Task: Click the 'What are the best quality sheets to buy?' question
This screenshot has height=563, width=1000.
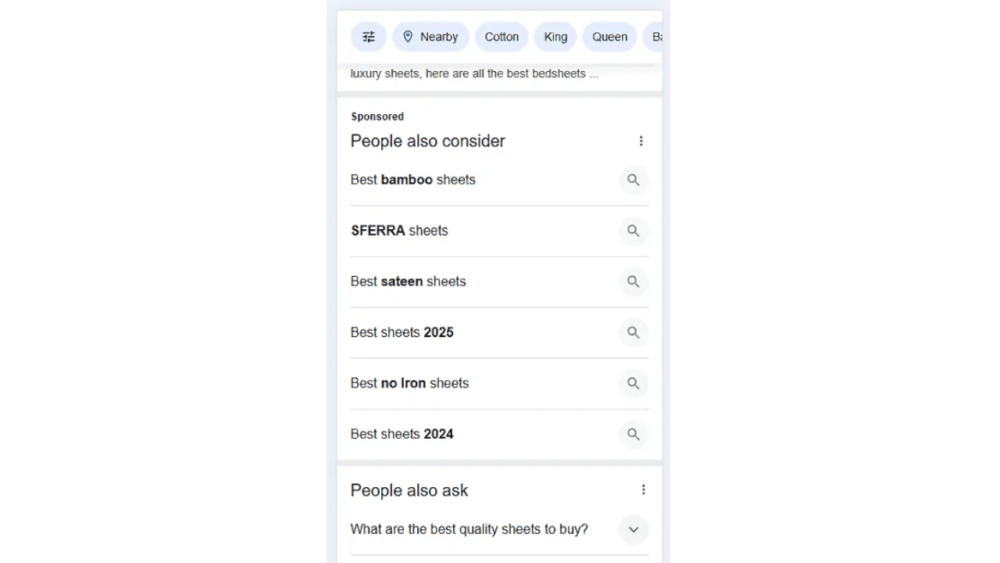Action: click(469, 529)
